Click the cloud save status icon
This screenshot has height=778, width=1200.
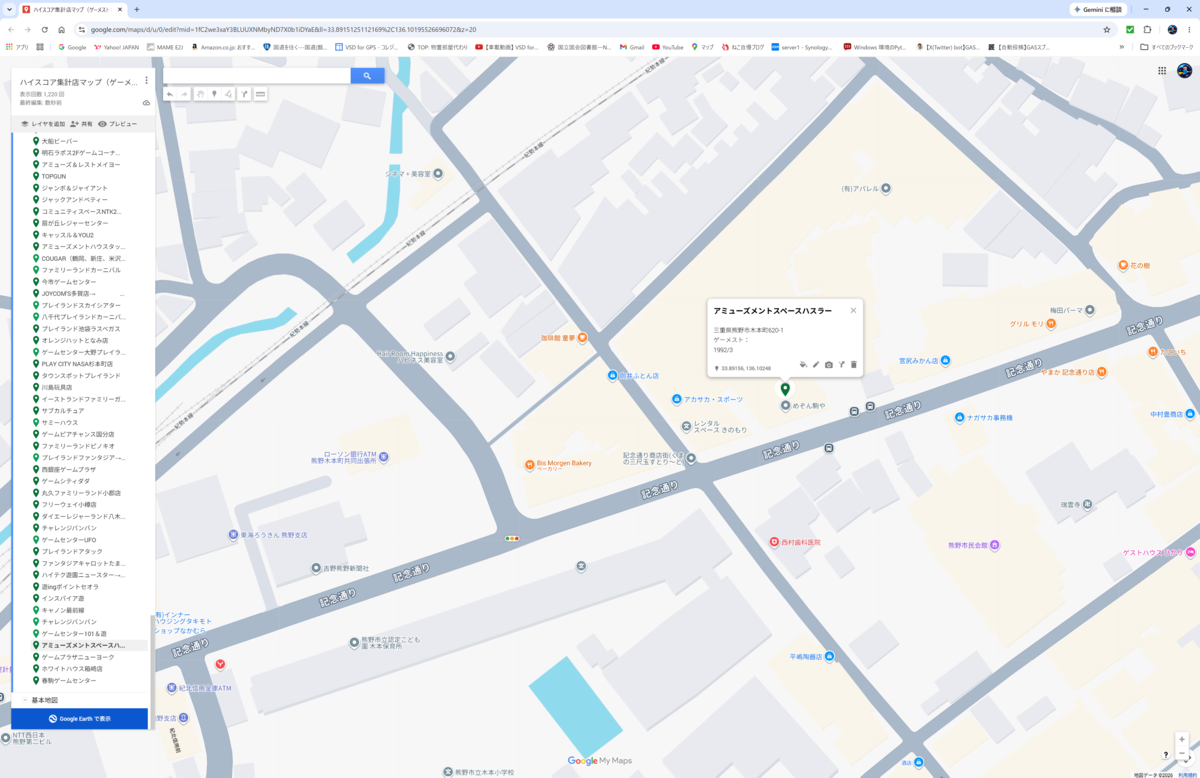pyautogui.click(x=146, y=103)
